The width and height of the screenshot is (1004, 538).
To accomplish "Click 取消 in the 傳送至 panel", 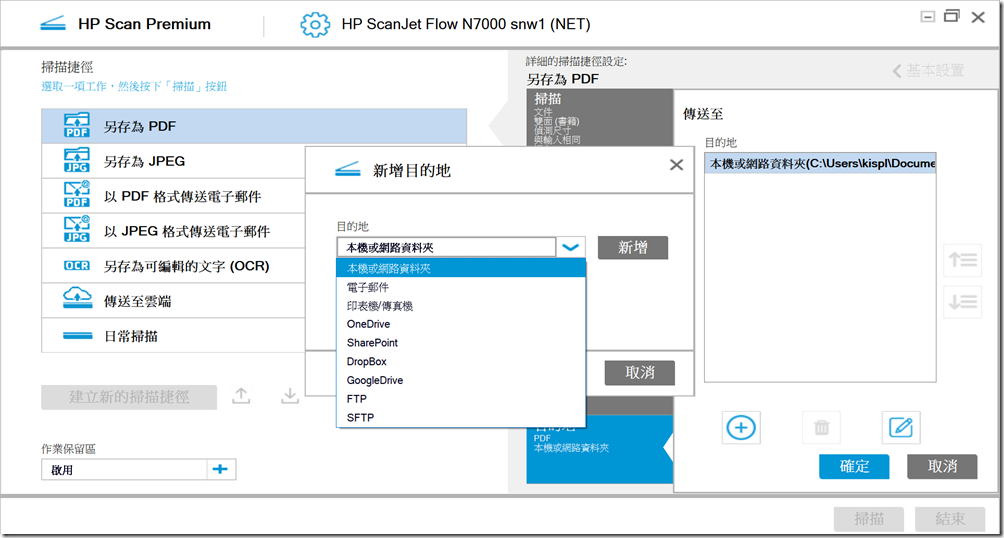I will click(x=942, y=466).
